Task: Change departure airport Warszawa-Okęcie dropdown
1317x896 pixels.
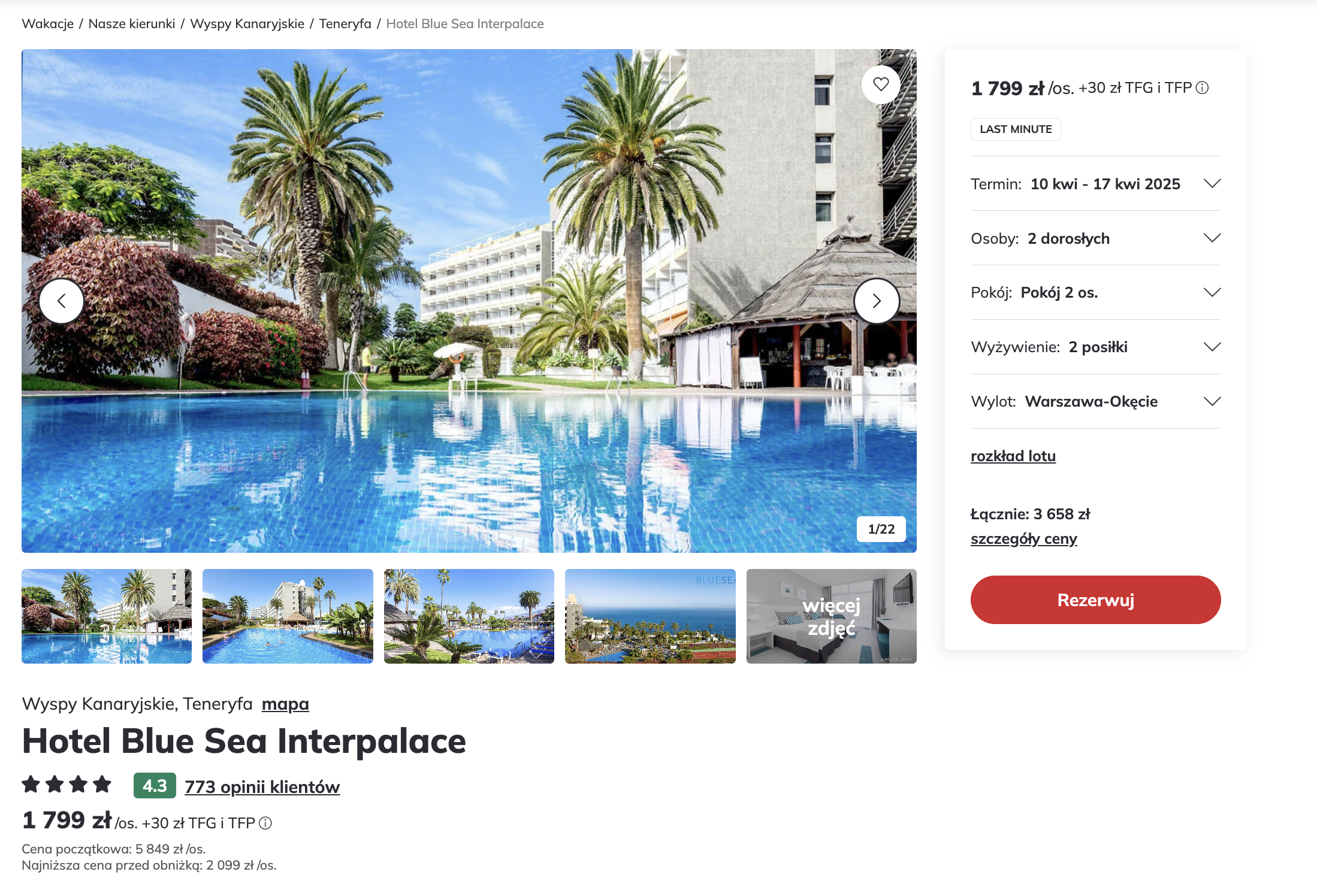Action: tap(1095, 401)
